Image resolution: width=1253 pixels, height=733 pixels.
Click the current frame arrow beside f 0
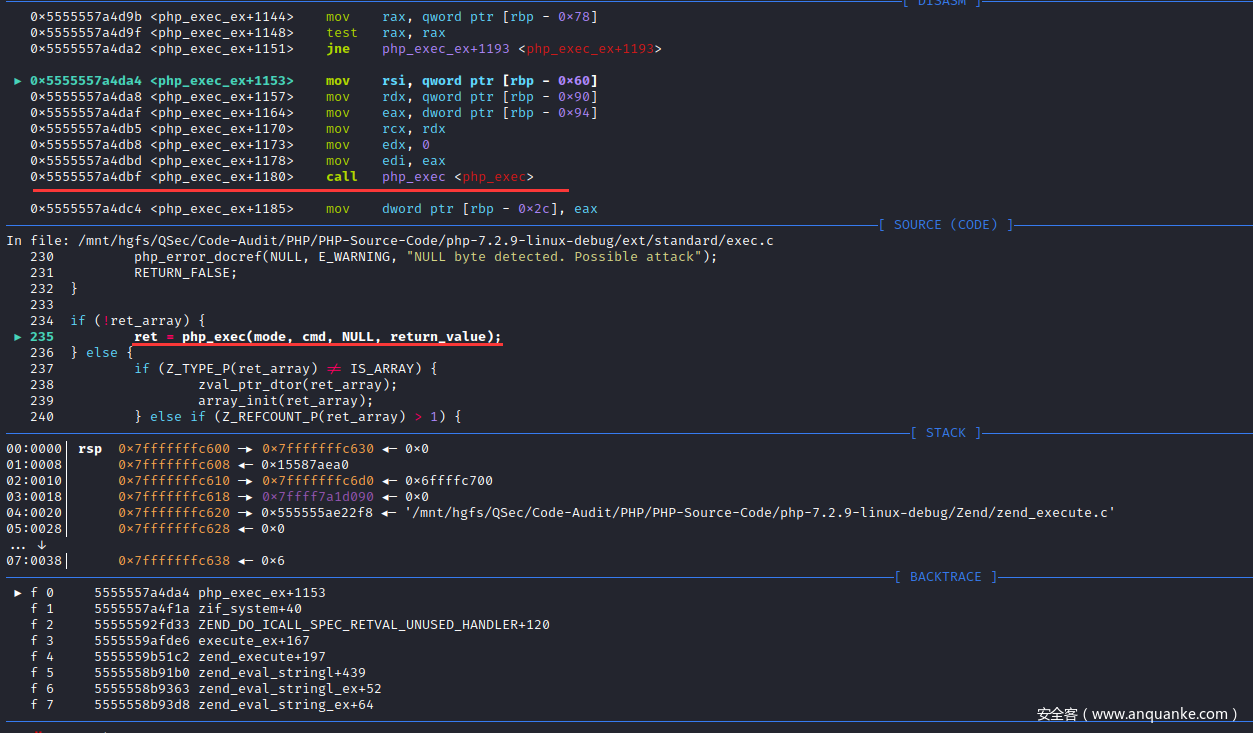tap(17, 593)
